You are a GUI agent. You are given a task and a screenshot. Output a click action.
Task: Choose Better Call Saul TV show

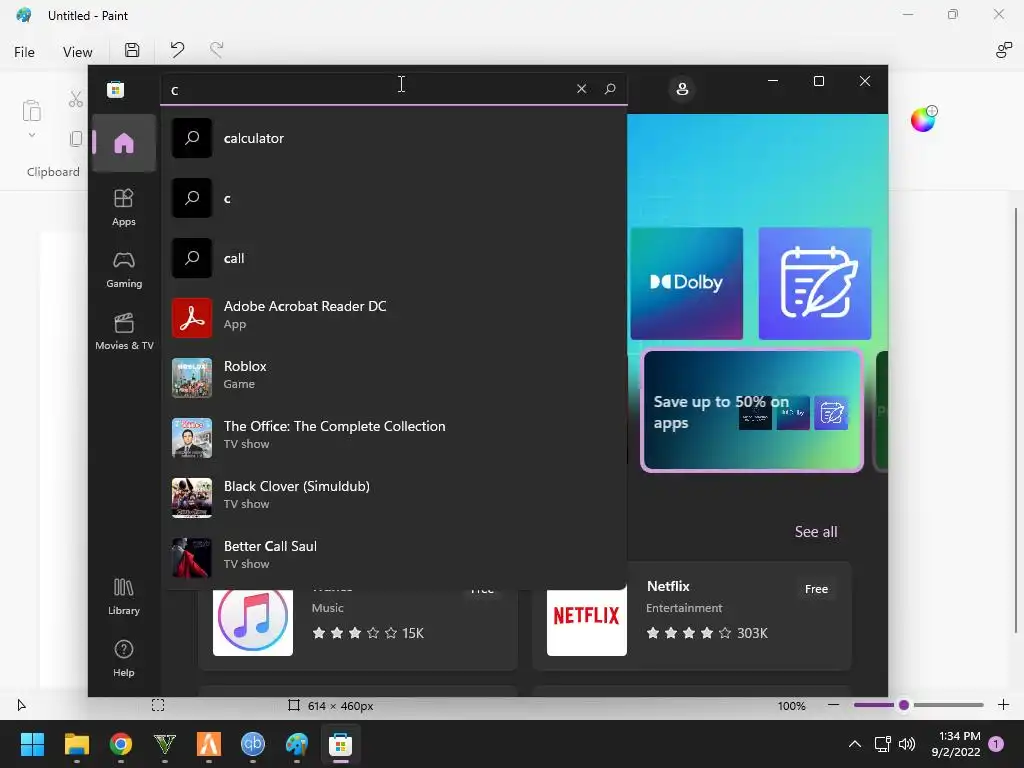tap(394, 558)
